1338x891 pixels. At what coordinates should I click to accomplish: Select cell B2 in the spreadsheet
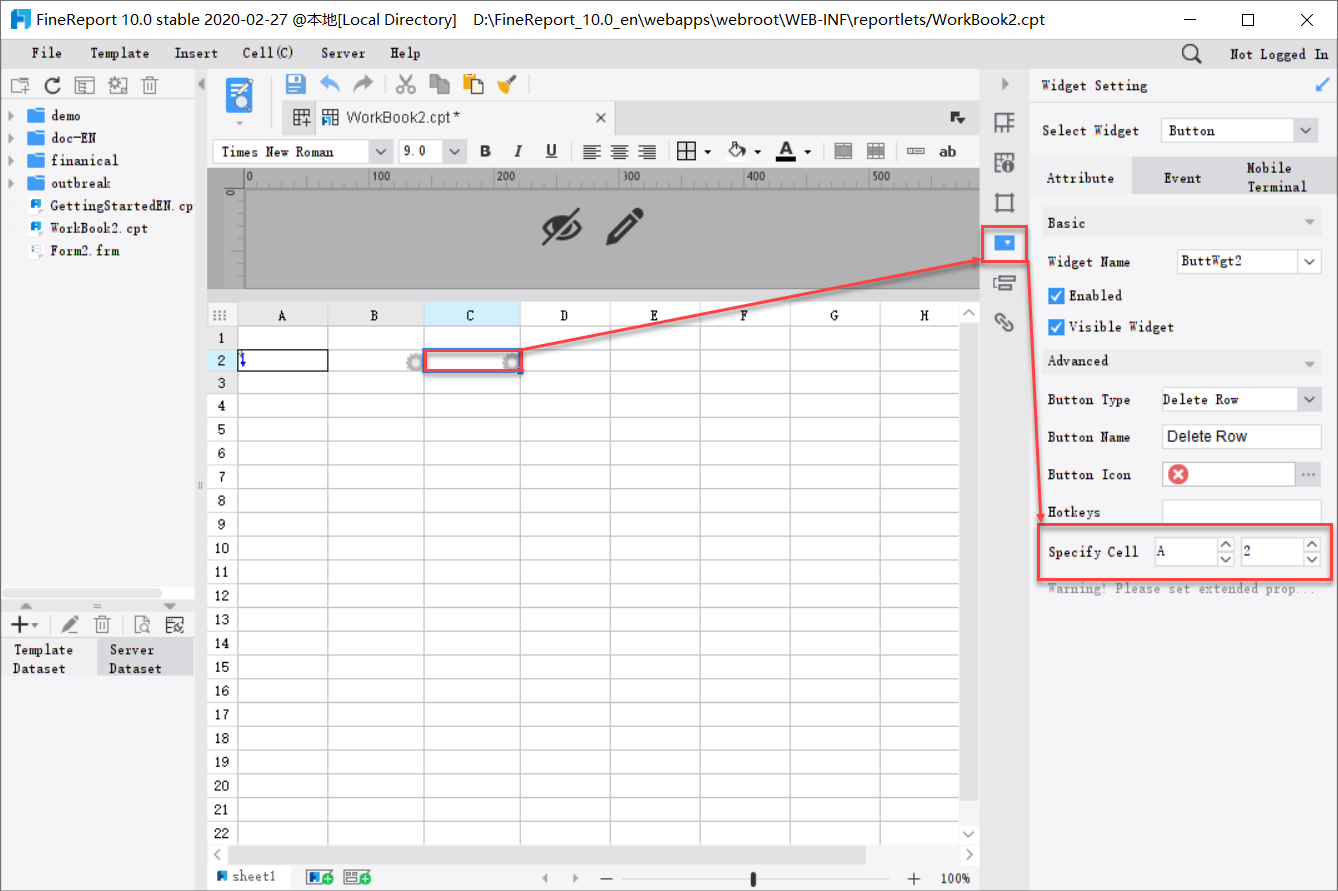[375, 360]
